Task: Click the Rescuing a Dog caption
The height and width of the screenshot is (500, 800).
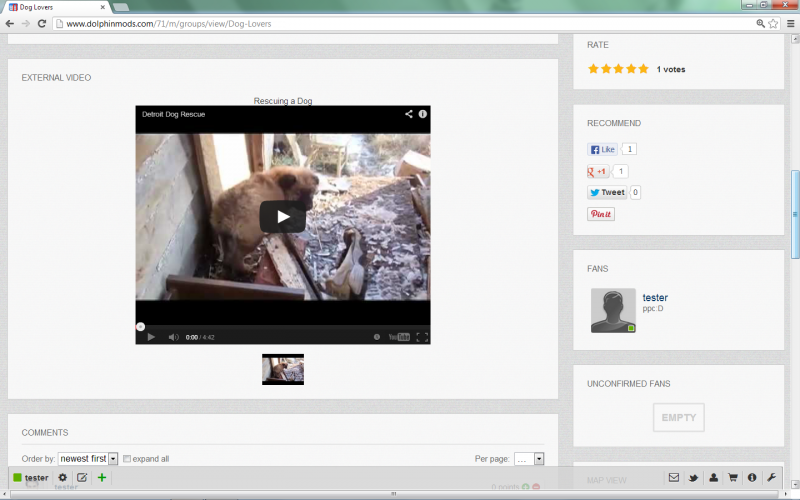Action: click(x=283, y=101)
